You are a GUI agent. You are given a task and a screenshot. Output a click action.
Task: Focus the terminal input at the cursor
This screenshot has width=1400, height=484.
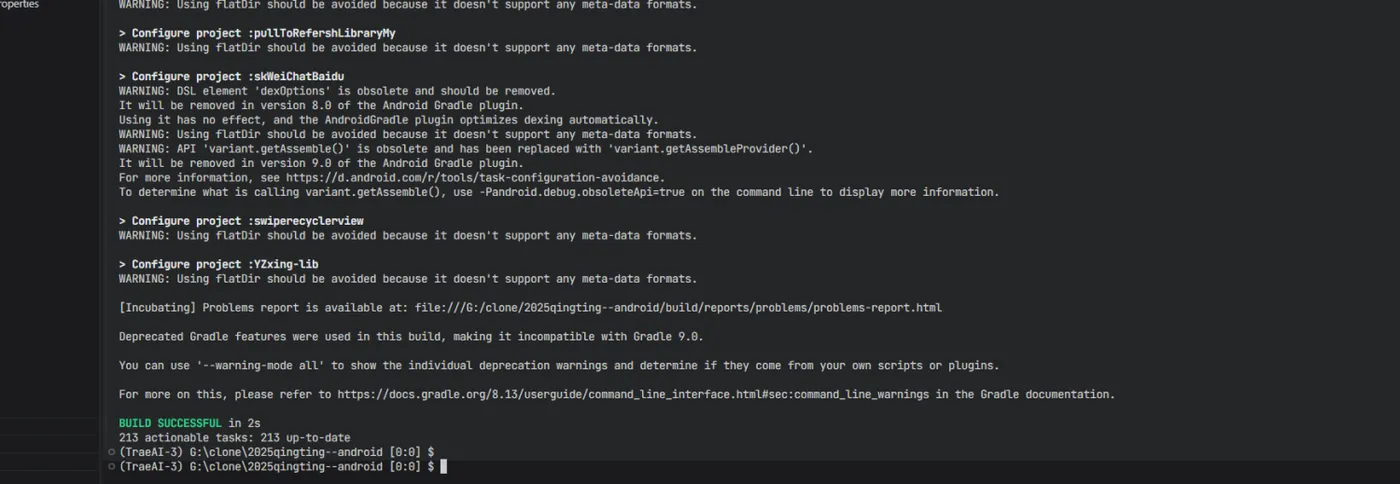pos(443,466)
